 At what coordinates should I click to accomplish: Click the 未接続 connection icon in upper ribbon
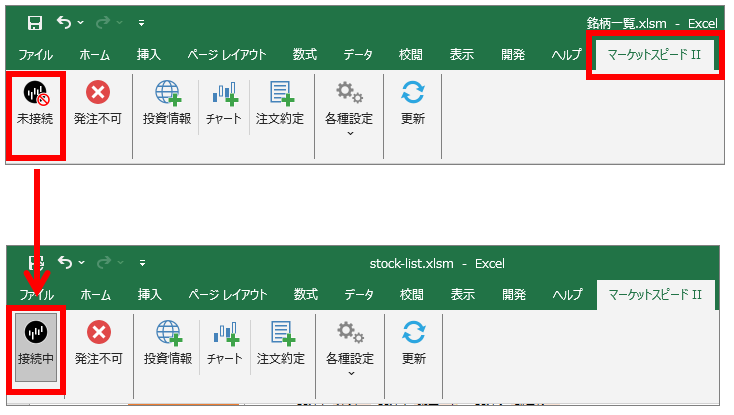36,104
